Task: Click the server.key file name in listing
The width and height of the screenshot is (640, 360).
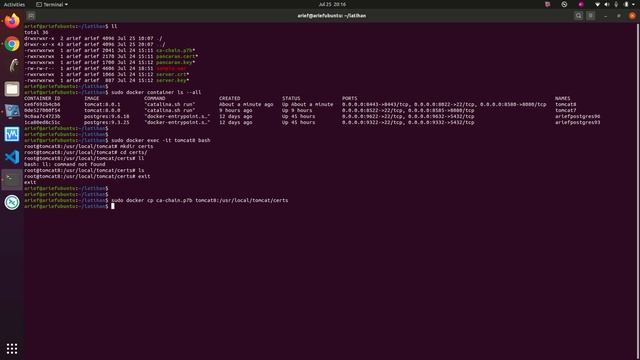Action: pos(171,80)
